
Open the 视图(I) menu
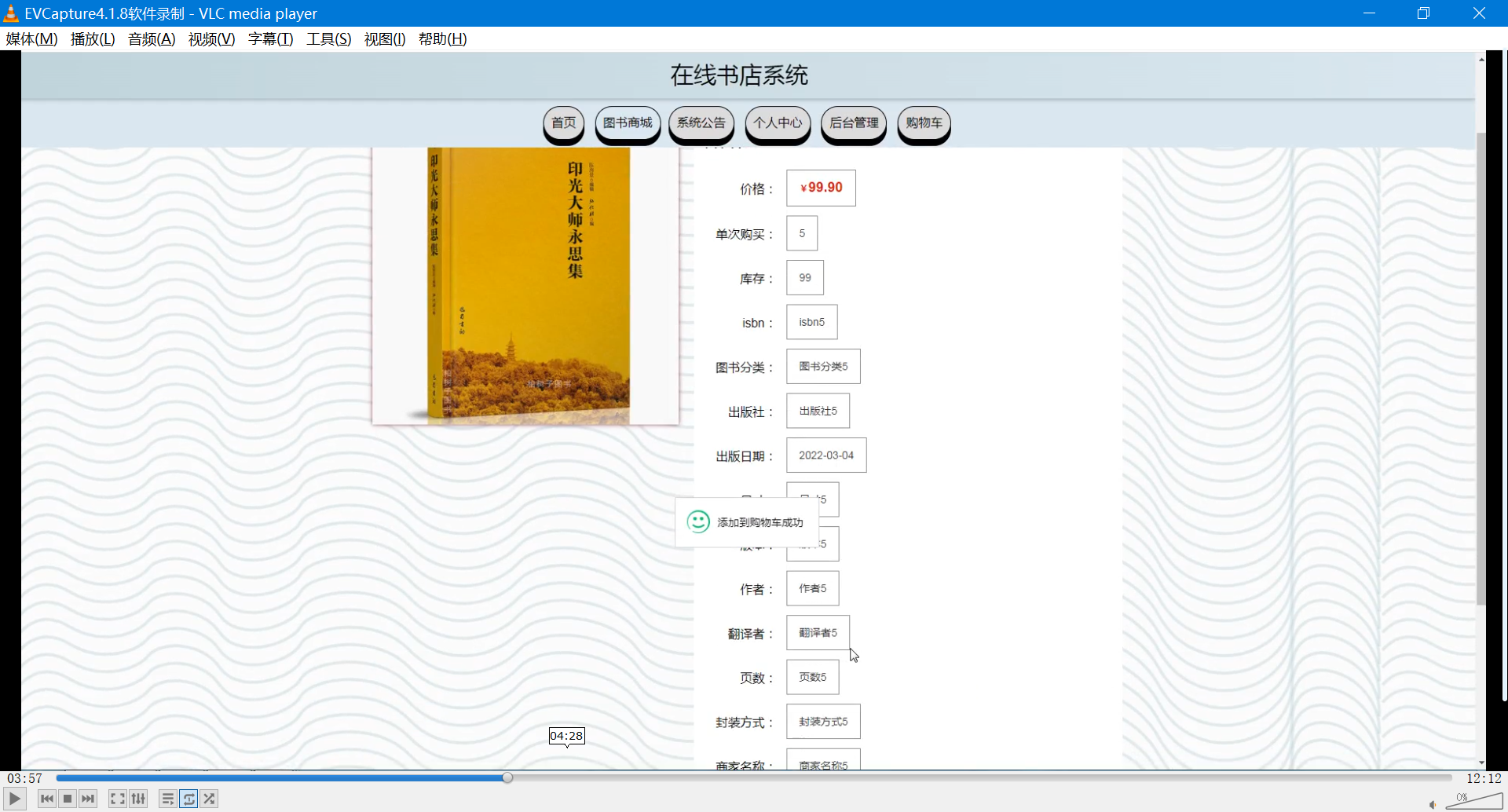(x=385, y=39)
